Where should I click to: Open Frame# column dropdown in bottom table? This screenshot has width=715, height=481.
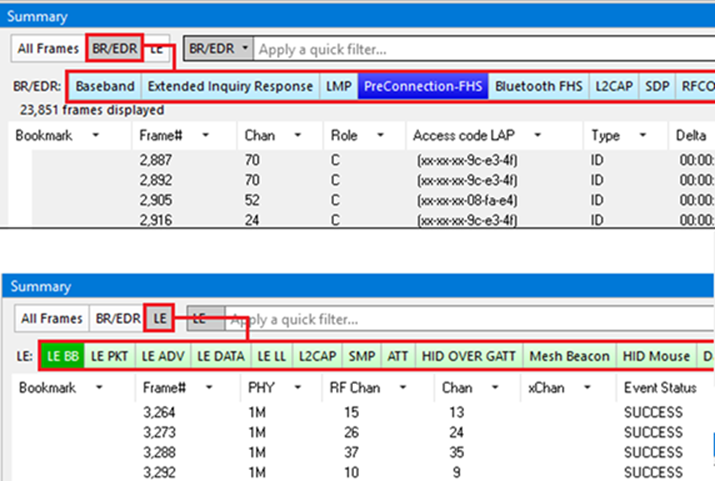point(209,388)
